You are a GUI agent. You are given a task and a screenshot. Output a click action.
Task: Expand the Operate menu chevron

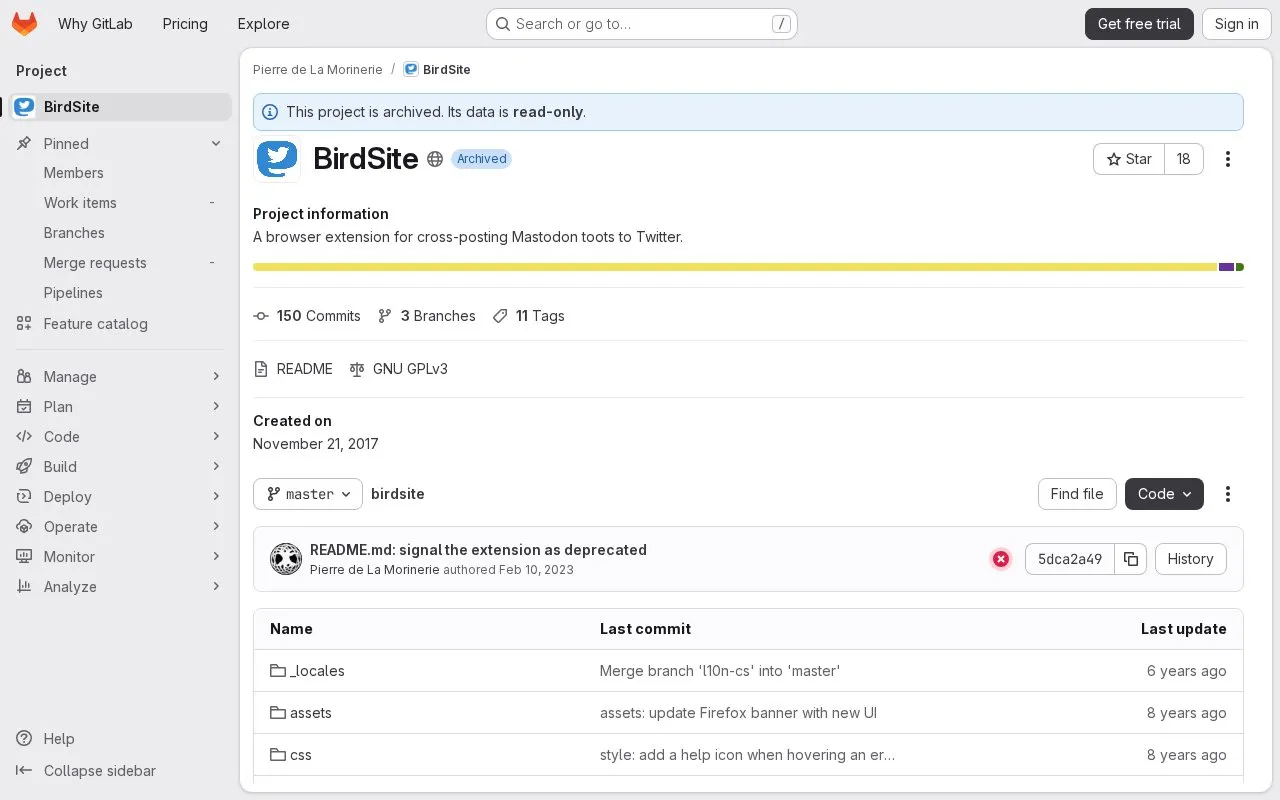pos(216,527)
